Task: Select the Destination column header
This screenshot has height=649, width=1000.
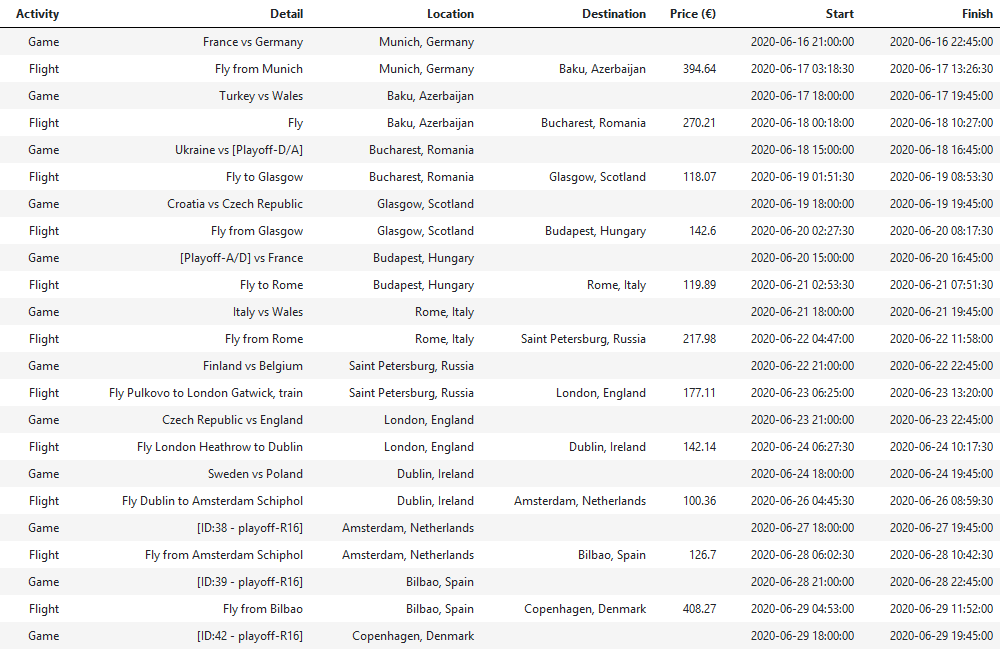Action: 614,14
